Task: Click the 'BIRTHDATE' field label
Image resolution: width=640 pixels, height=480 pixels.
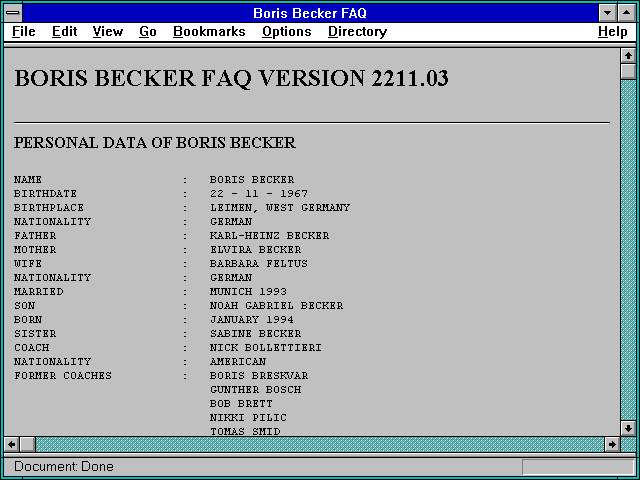Action: click(45, 193)
